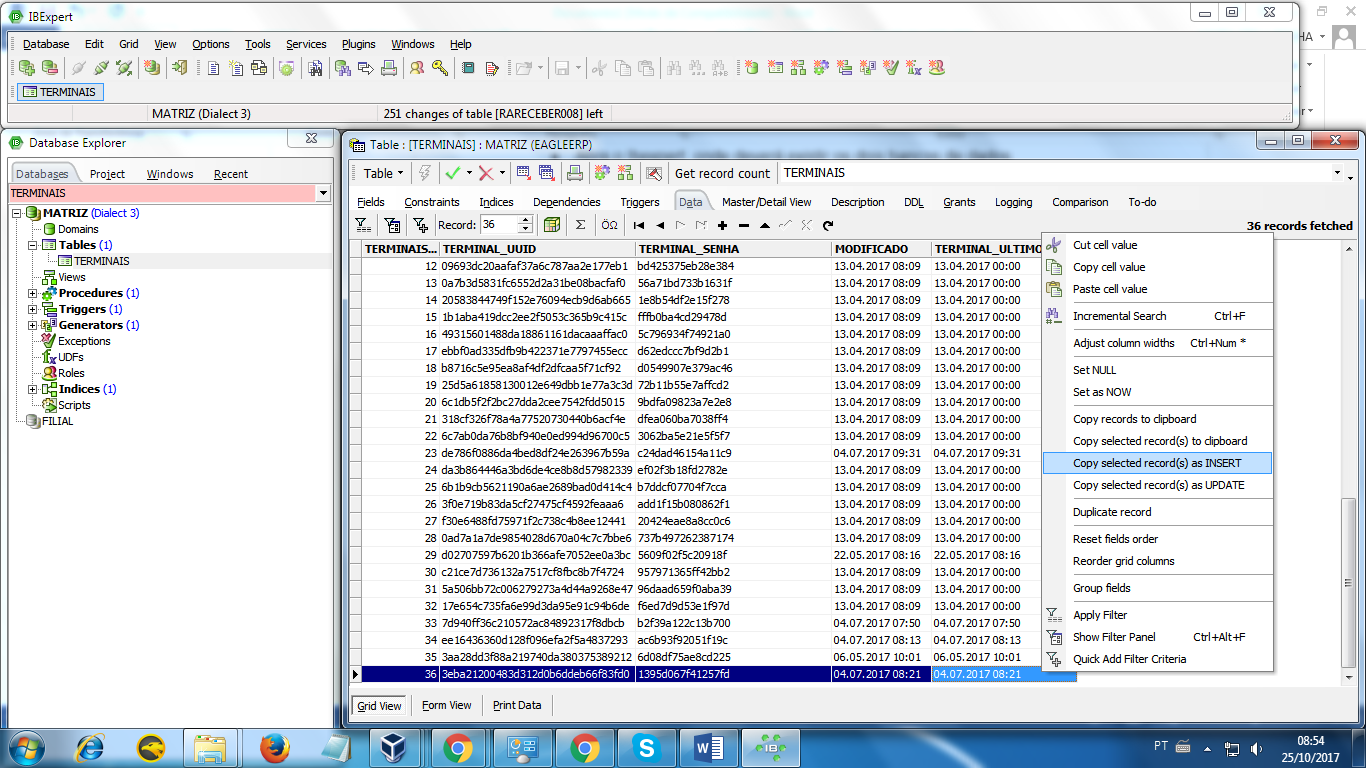Click the Record number input field
This screenshot has width=1366, height=768.
(499, 225)
